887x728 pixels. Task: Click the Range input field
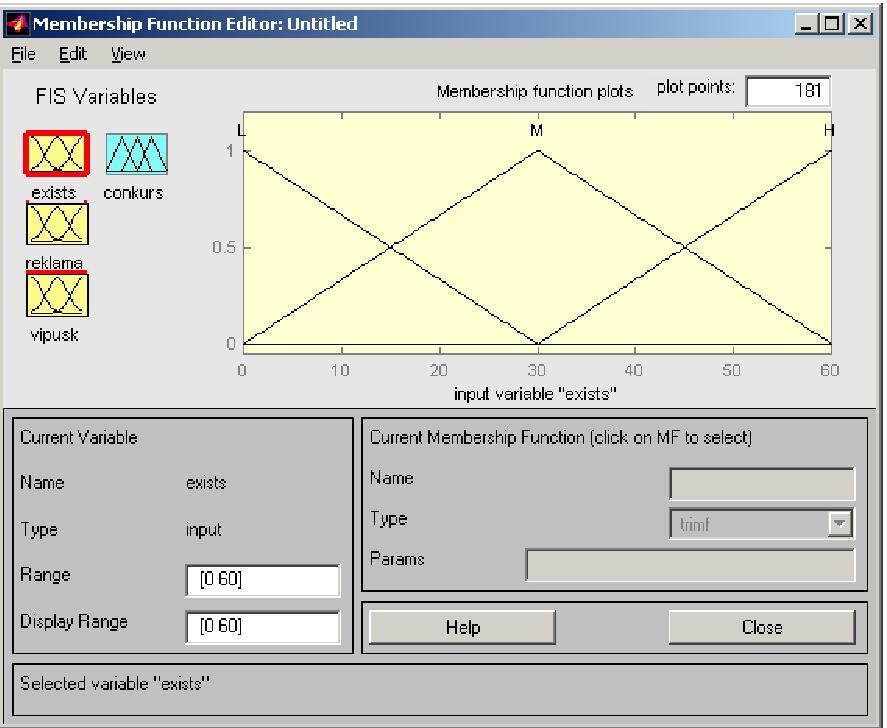(x=262, y=579)
